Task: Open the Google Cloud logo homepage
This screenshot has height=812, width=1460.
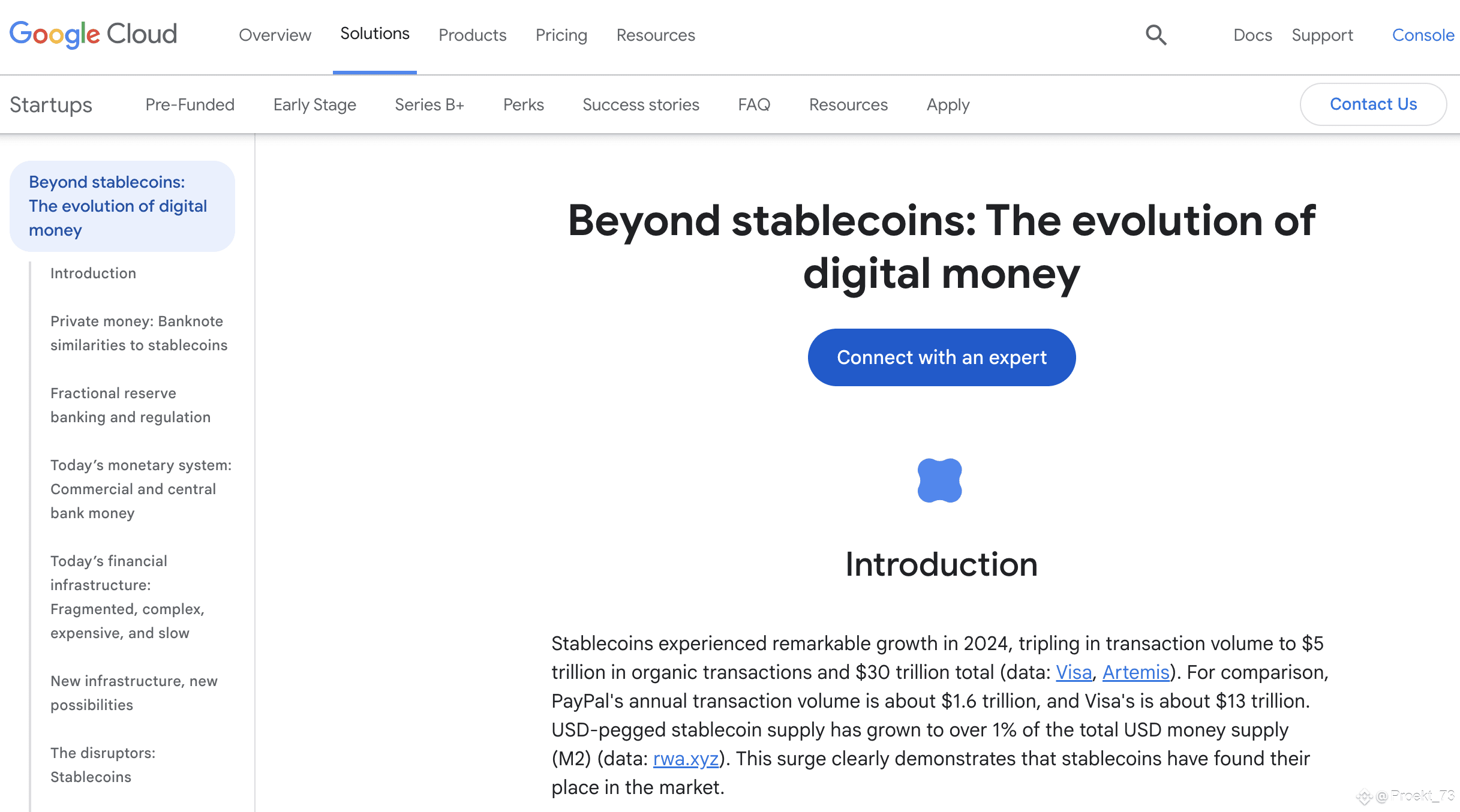Action: [94, 35]
